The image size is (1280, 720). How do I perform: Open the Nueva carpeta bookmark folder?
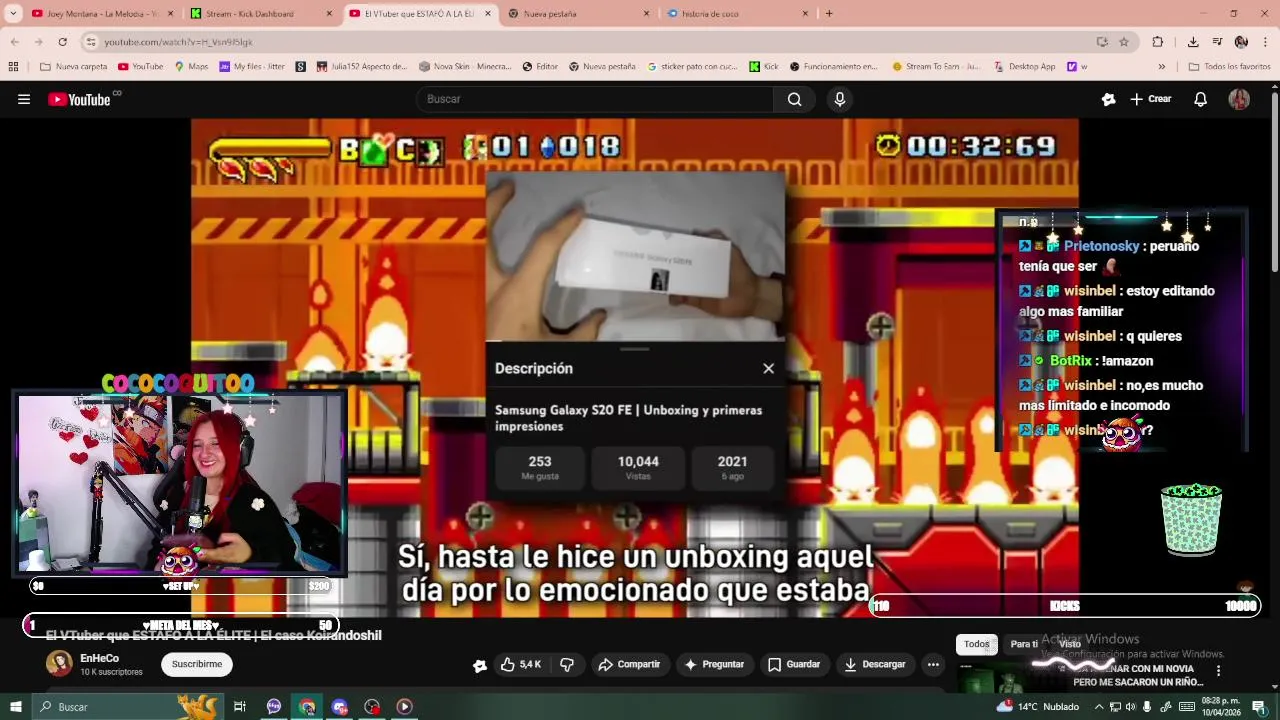pos(73,67)
